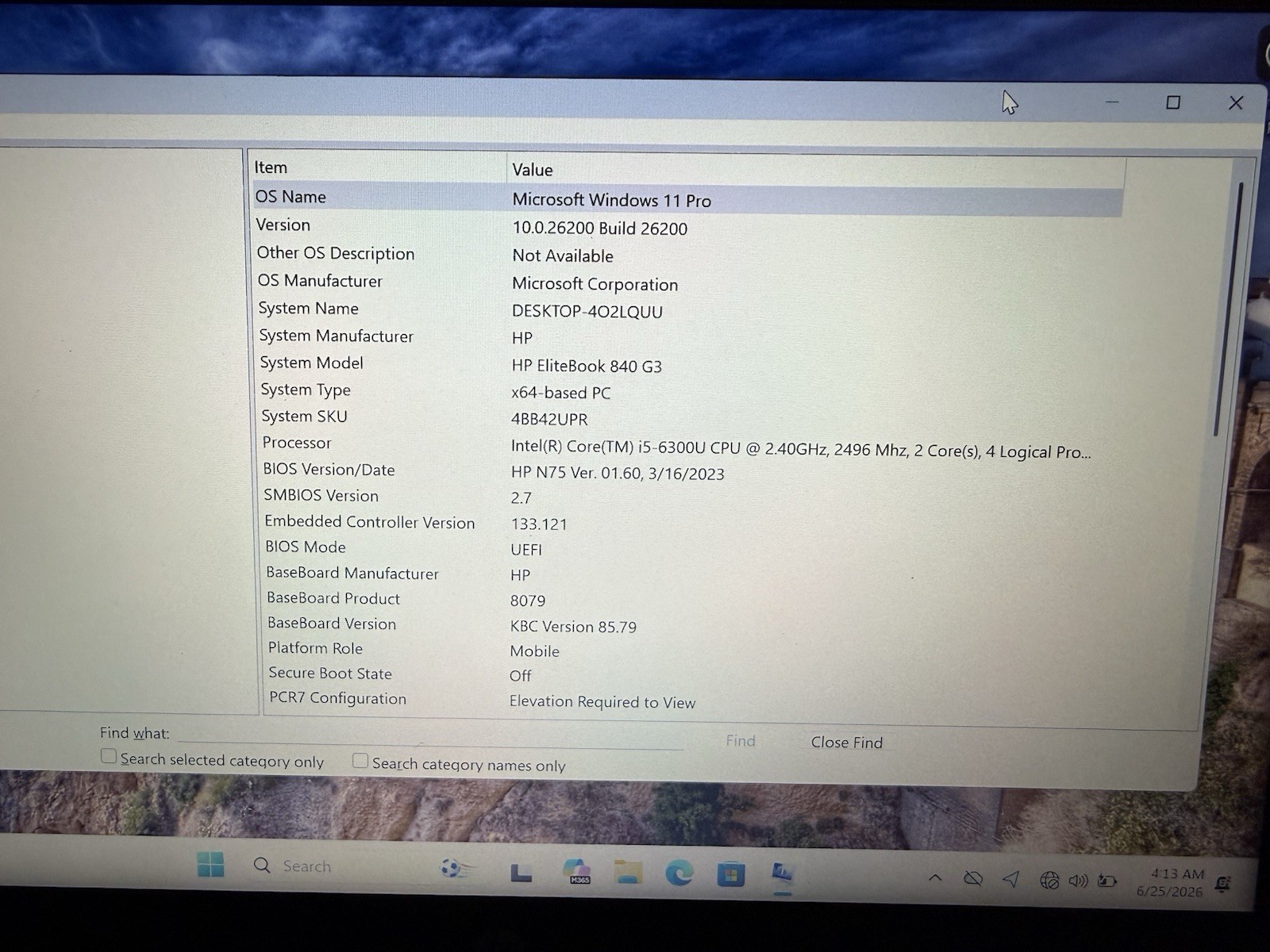Open the Task View icon on taskbar
Viewport: 1270px width, 952px height.
(521, 873)
